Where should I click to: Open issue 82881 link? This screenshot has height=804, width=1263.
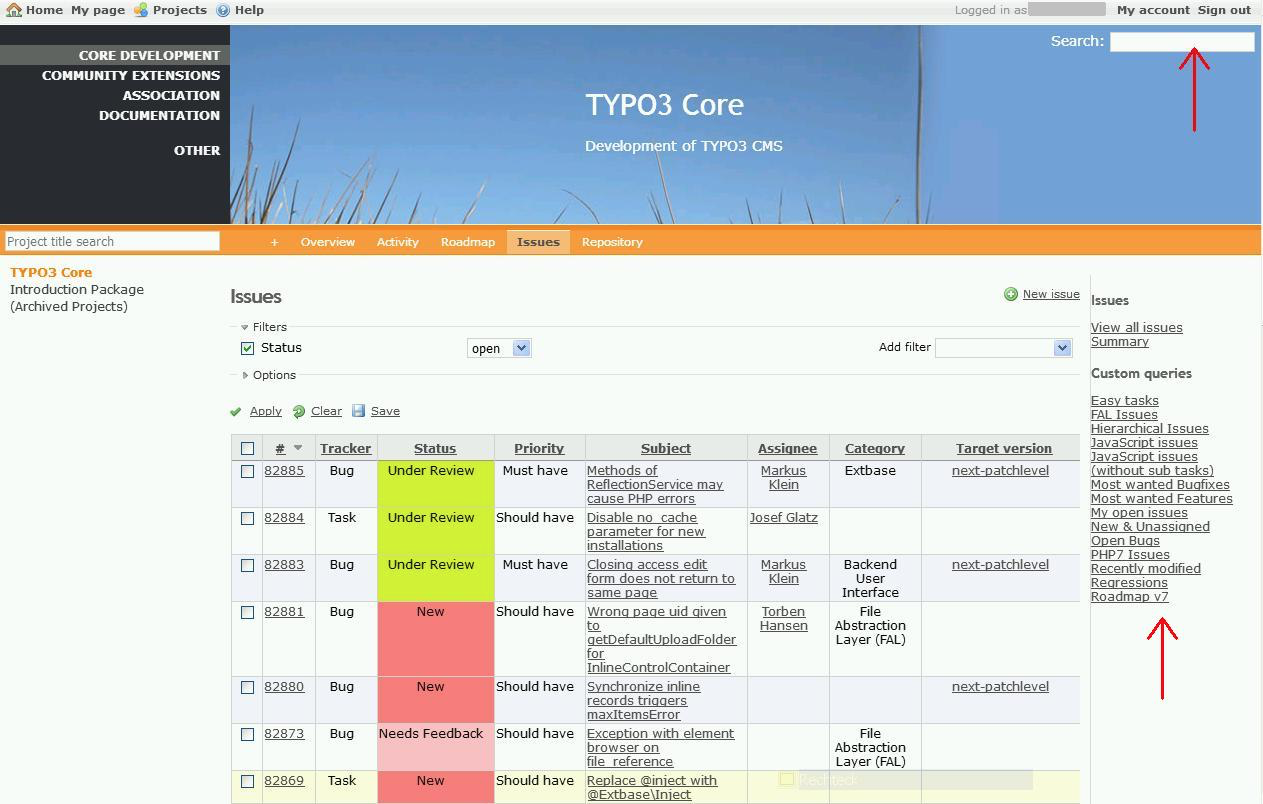point(284,612)
